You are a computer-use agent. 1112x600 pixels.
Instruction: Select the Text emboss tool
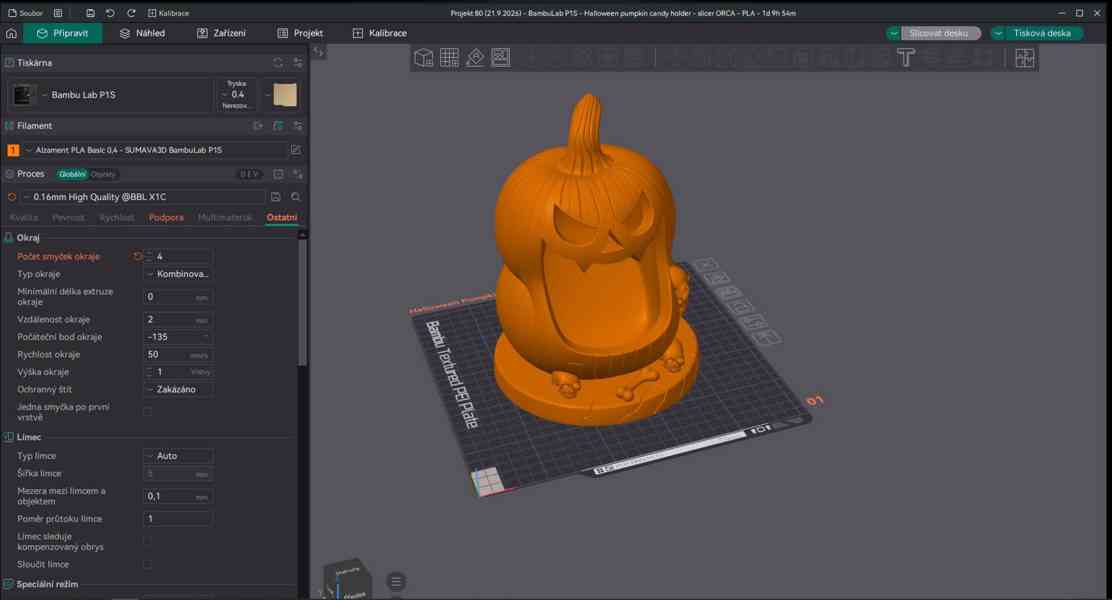click(906, 57)
